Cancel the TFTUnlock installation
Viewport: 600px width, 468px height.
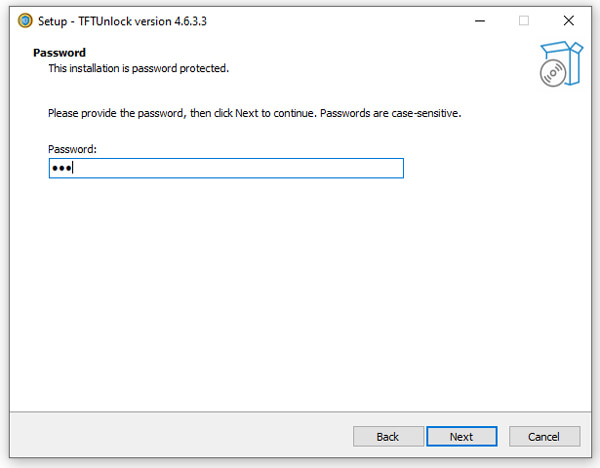tap(544, 436)
